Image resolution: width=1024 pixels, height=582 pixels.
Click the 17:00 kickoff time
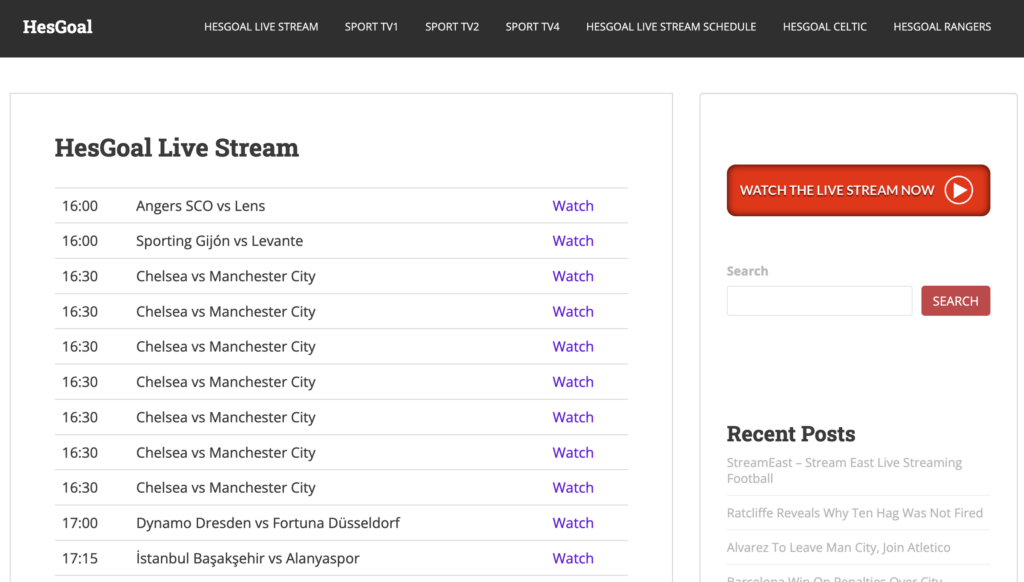point(80,523)
